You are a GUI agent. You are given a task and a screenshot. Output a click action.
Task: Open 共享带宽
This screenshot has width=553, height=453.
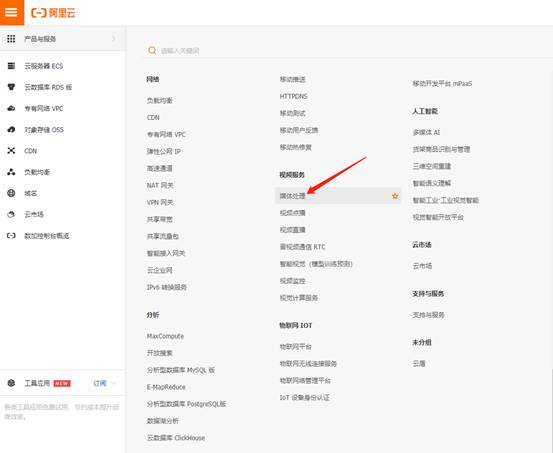[x=159, y=219]
